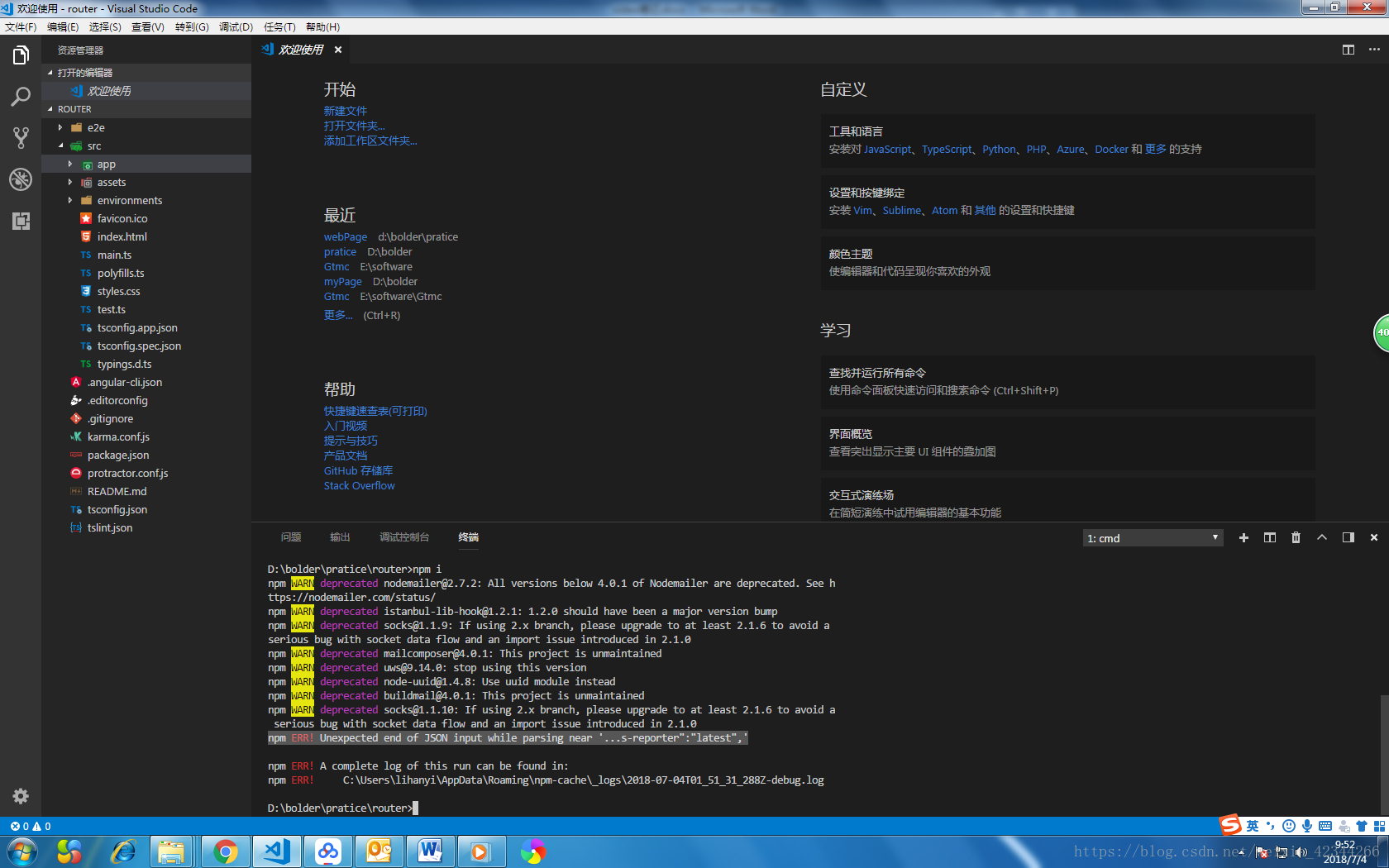Image resolution: width=1389 pixels, height=868 pixels.
Task: Collapse the 打开的编辑器 section
Action: click(146, 73)
